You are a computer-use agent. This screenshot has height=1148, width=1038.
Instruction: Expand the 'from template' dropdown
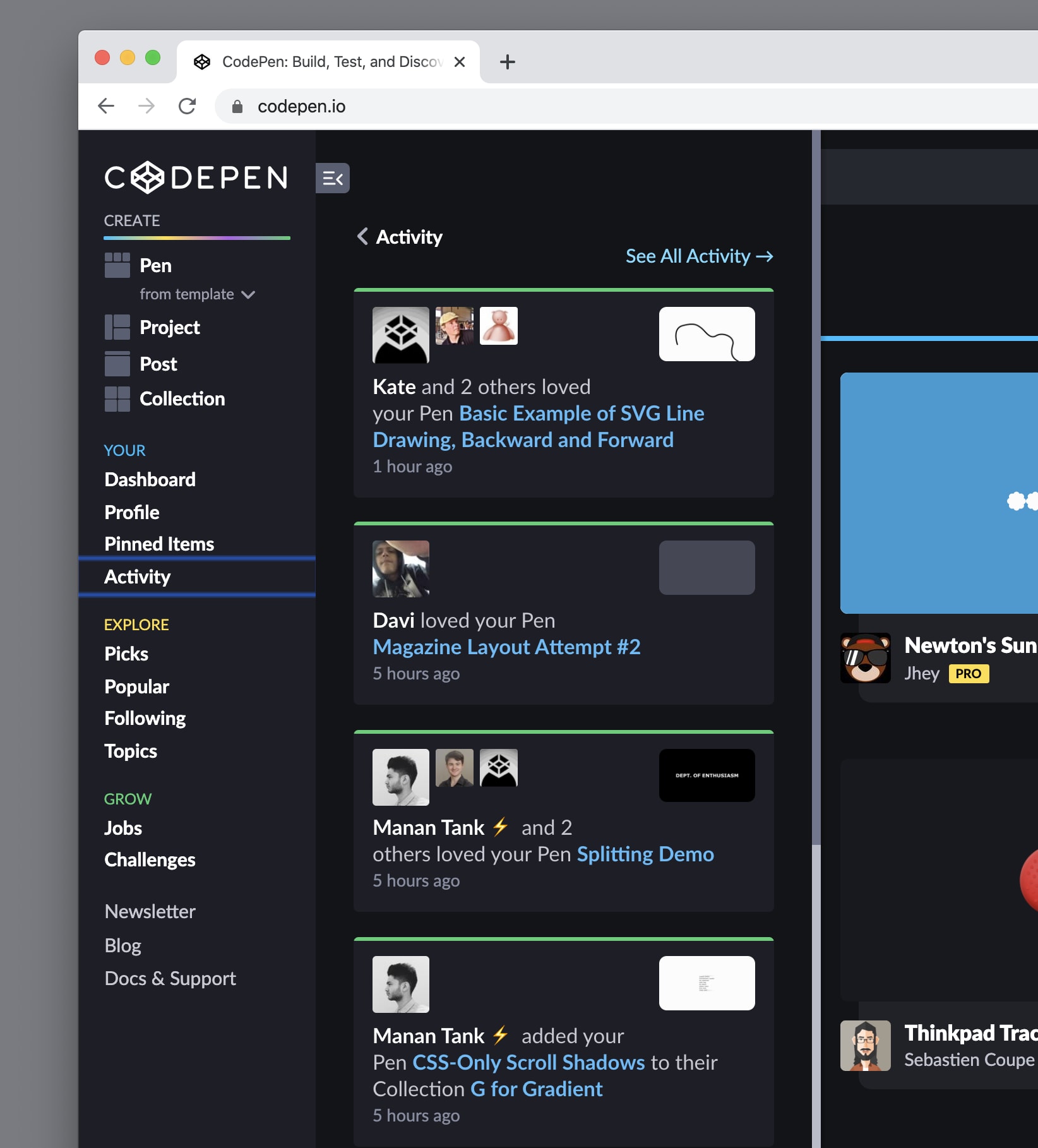pos(197,294)
